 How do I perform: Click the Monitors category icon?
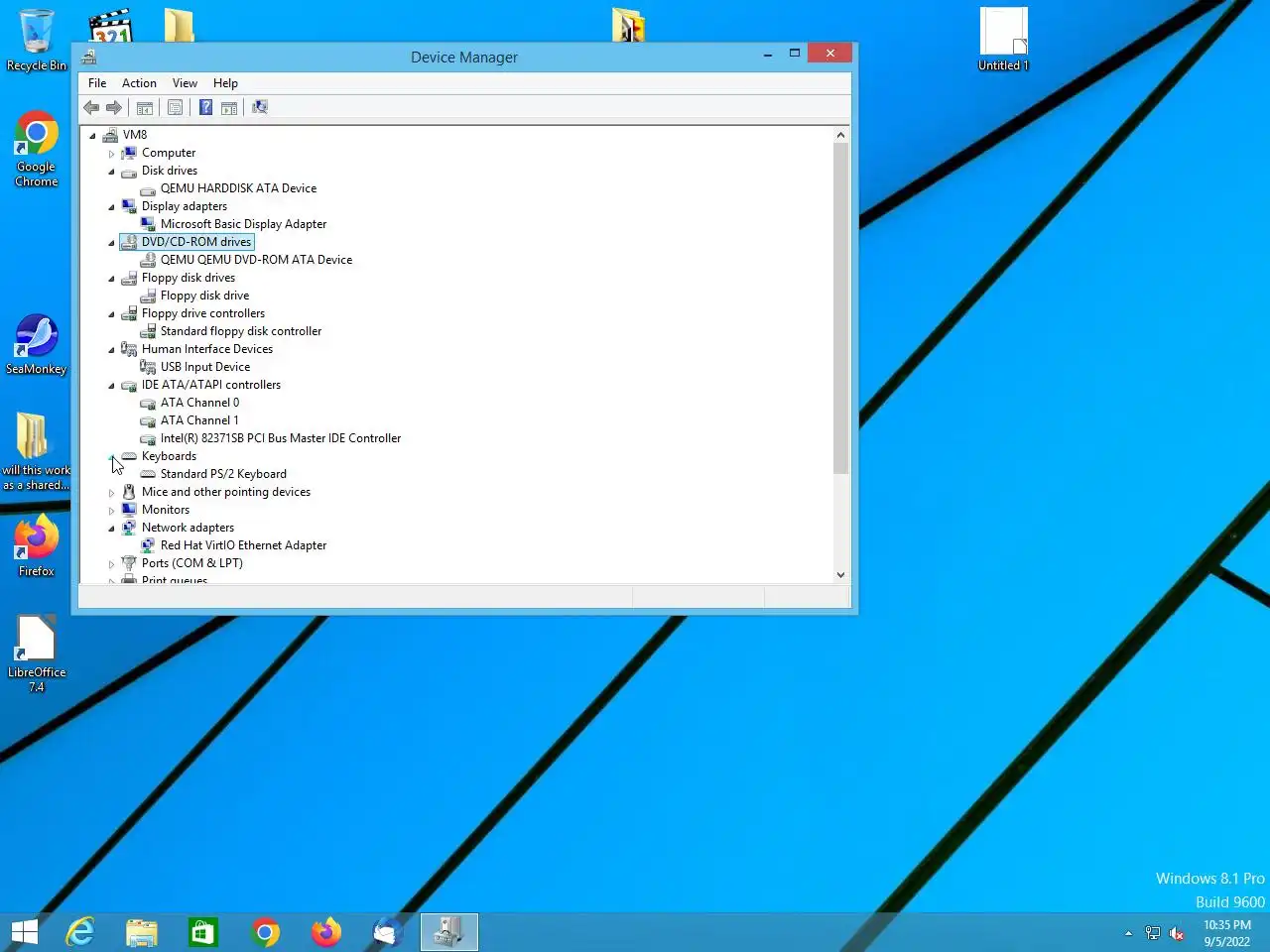pyautogui.click(x=129, y=510)
